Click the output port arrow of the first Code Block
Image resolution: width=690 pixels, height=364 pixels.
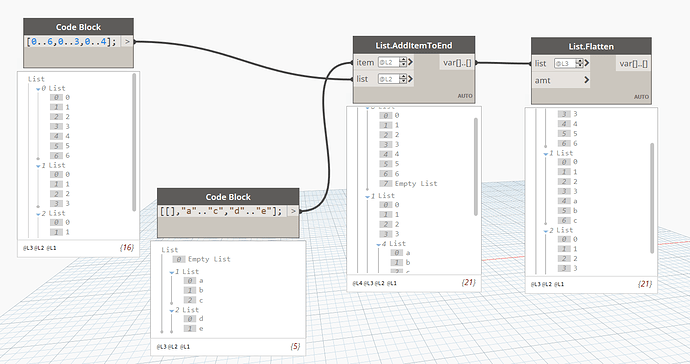(127, 42)
